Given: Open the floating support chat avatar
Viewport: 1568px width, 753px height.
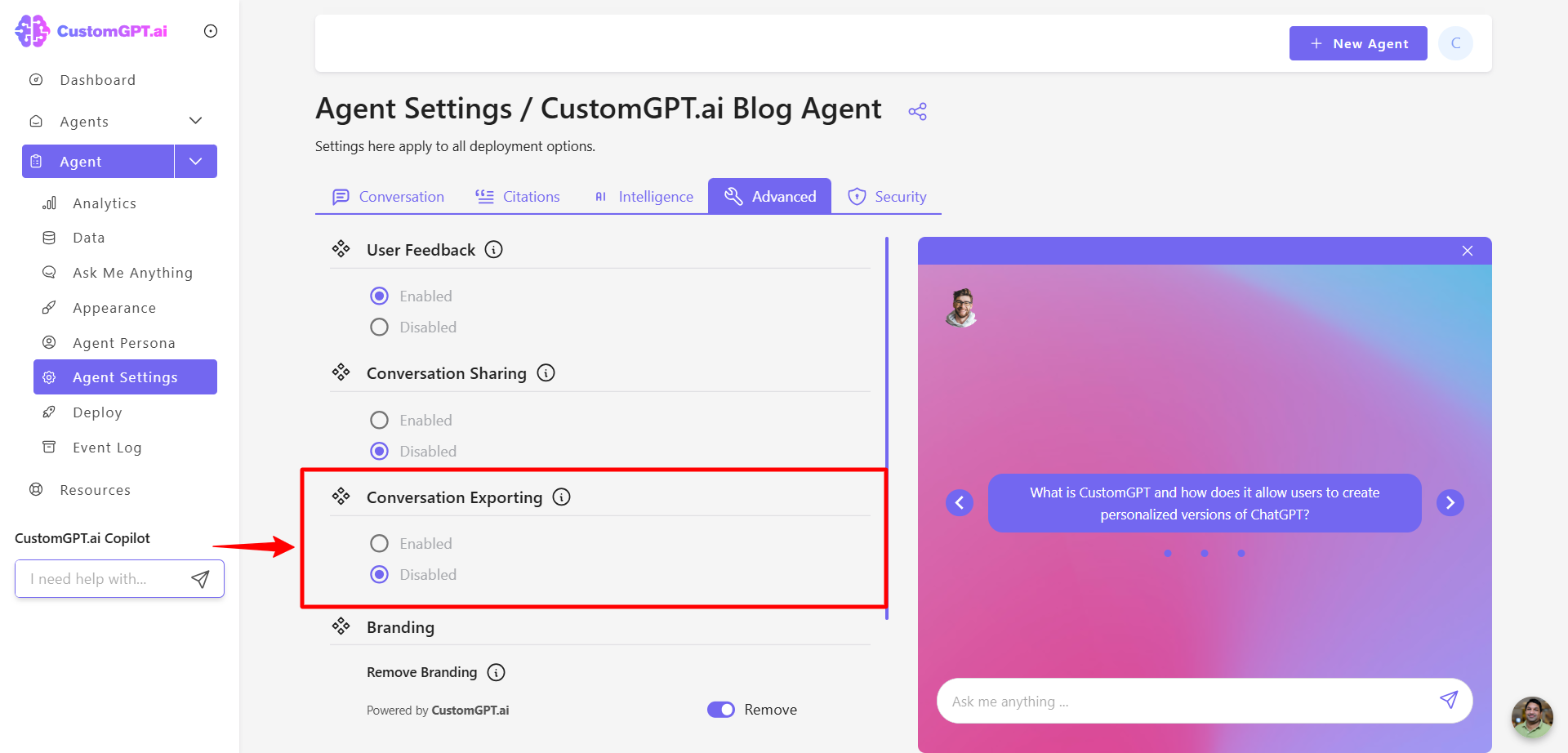Looking at the screenshot, I should (x=1532, y=717).
